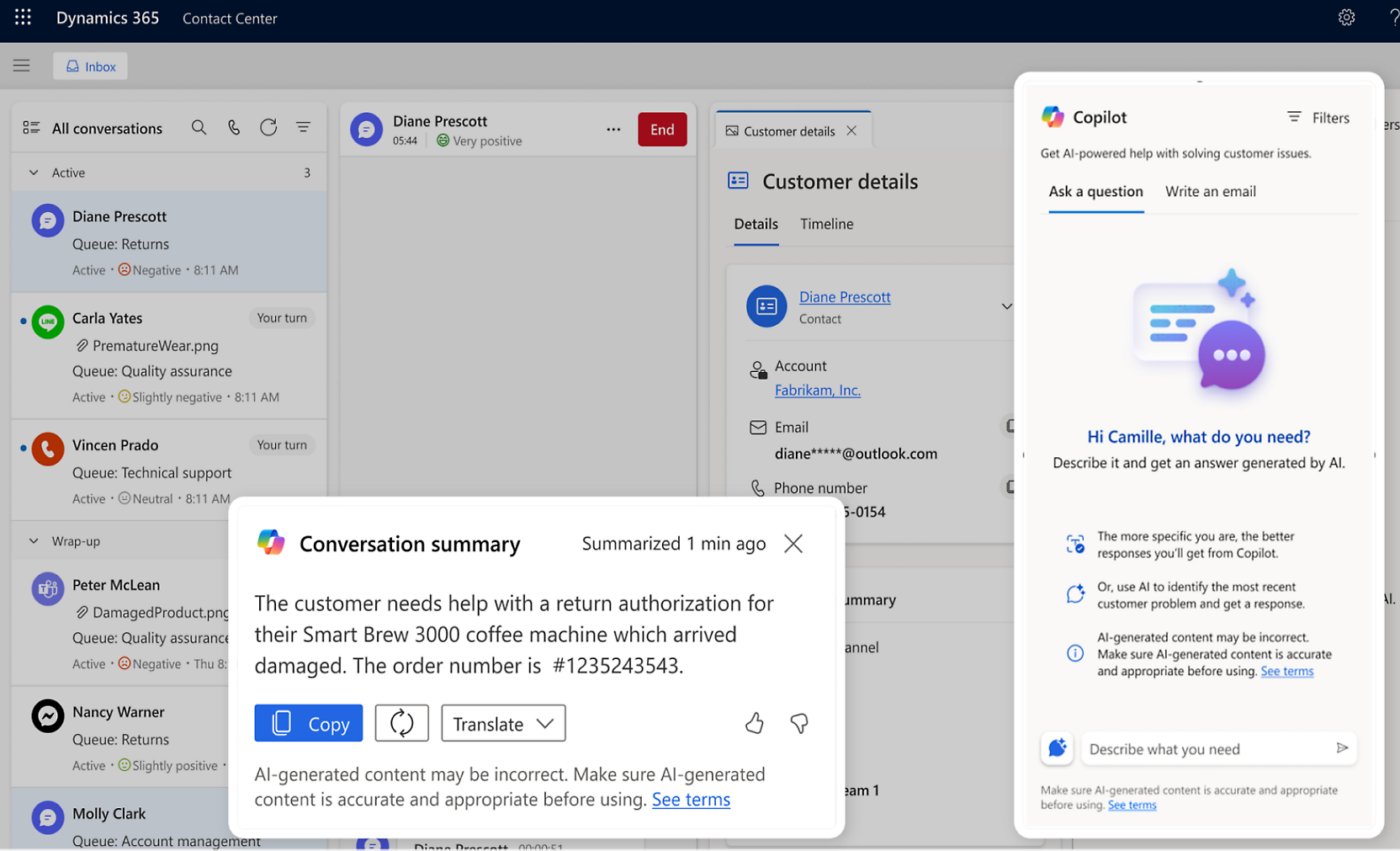This screenshot has width=1400, height=851.
Task: Click Vincen Prado phone call avatar
Action: (x=48, y=449)
